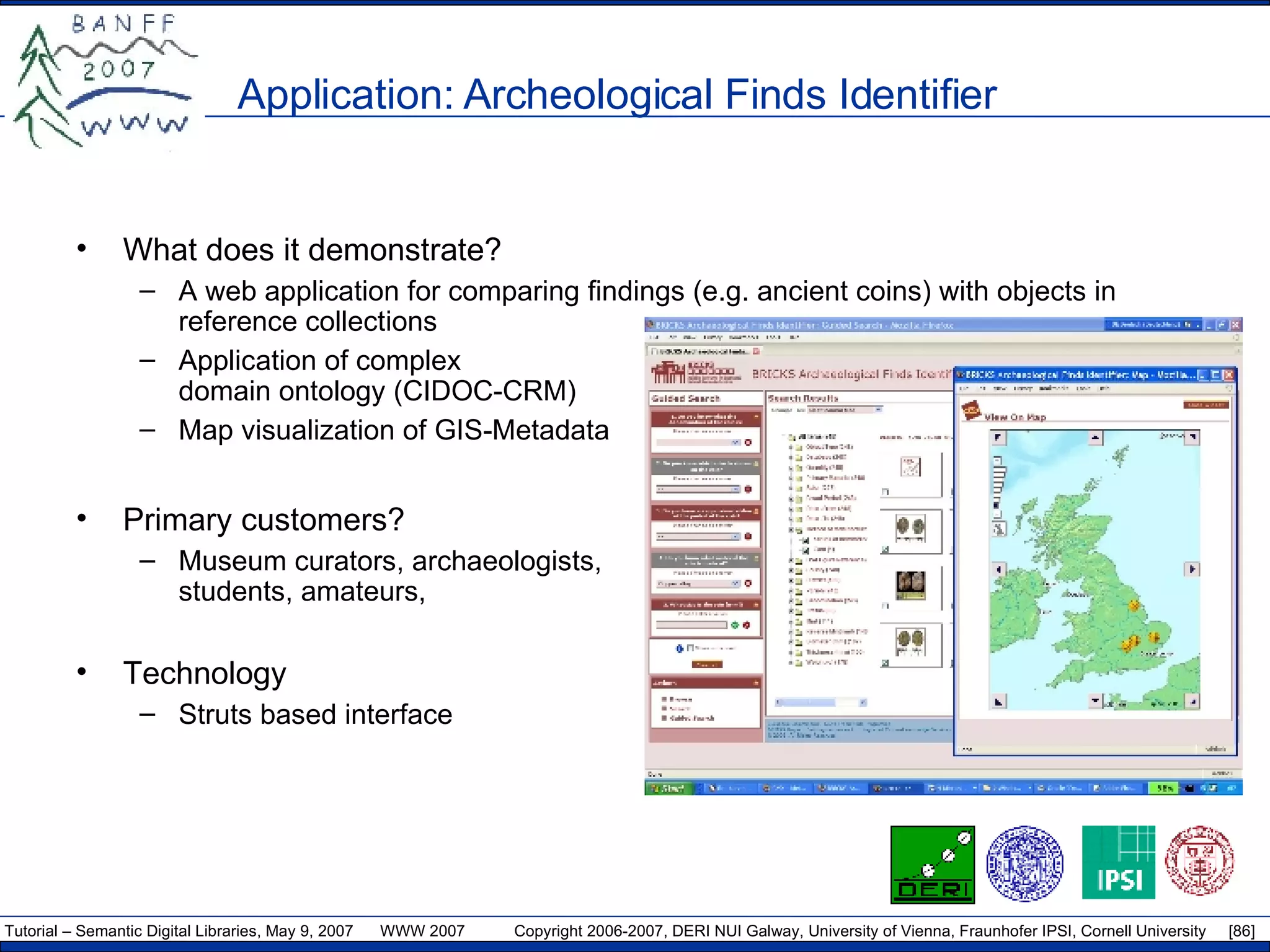Click the northernmost orange find marker on map

[x=1135, y=606]
